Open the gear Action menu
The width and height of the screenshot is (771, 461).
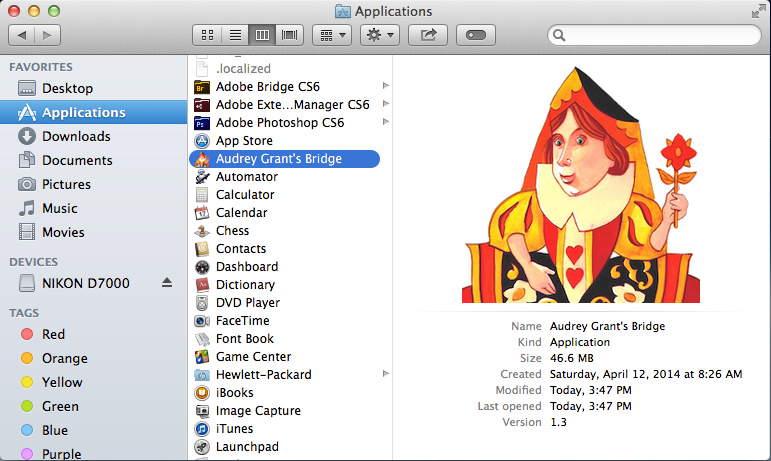point(380,35)
